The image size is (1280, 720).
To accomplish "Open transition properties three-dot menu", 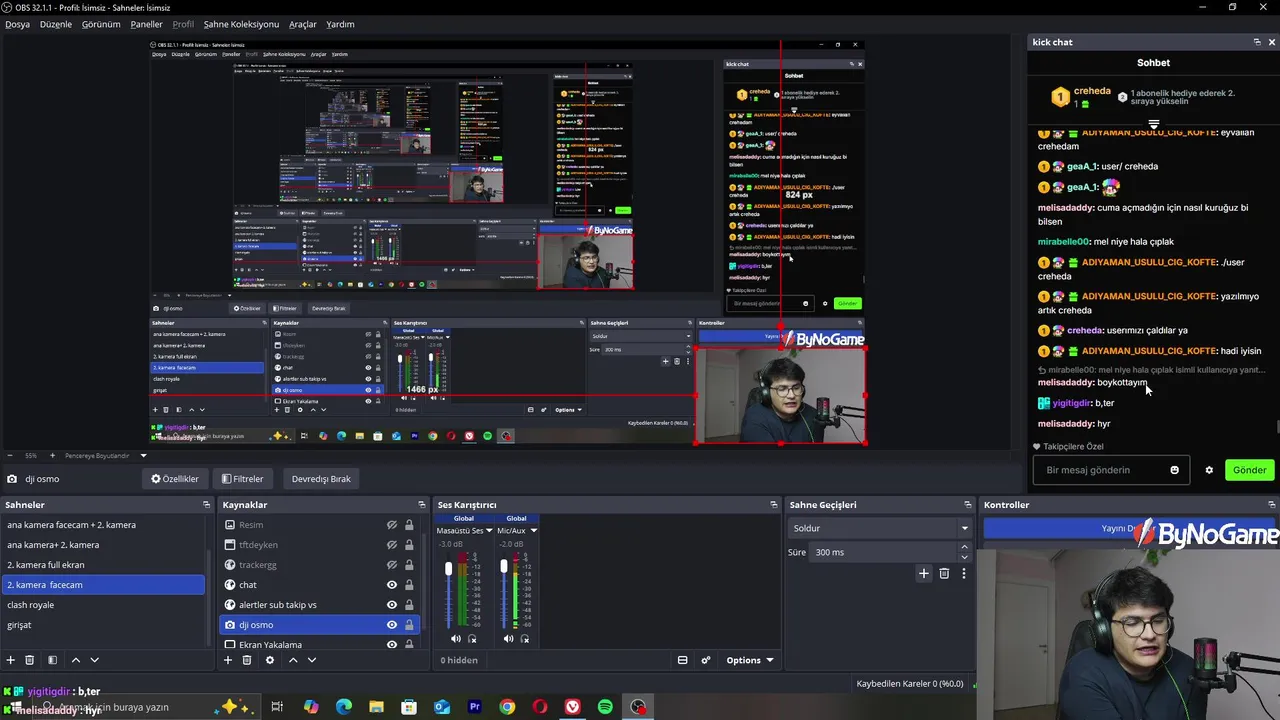I will click(x=964, y=573).
